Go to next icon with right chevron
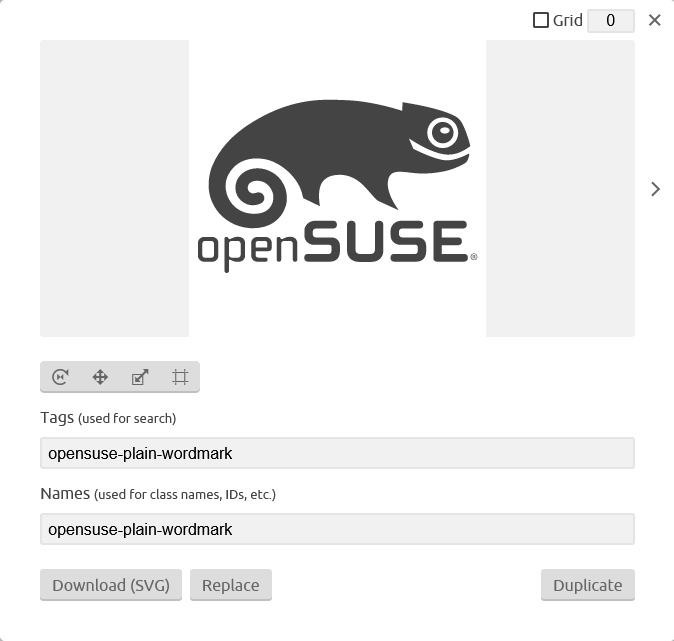The height and width of the screenshot is (641, 674). pyautogui.click(x=655, y=189)
